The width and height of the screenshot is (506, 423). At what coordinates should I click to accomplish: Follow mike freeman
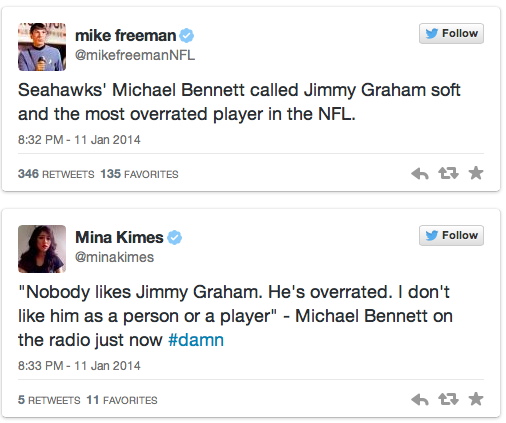pos(451,33)
